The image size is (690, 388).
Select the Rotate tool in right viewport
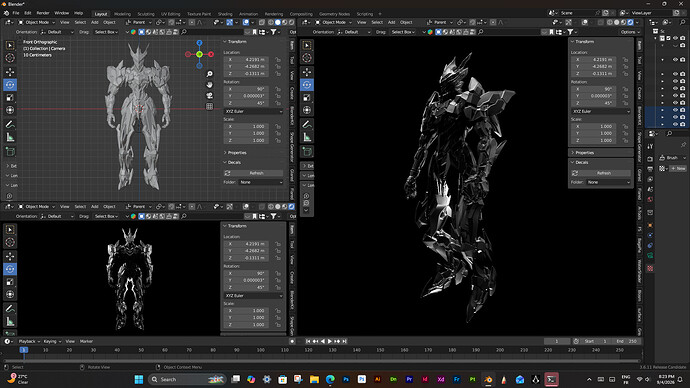click(307, 84)
